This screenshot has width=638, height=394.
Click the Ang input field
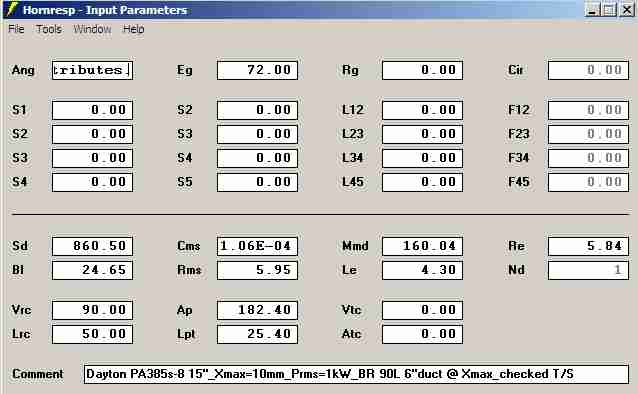92,70
